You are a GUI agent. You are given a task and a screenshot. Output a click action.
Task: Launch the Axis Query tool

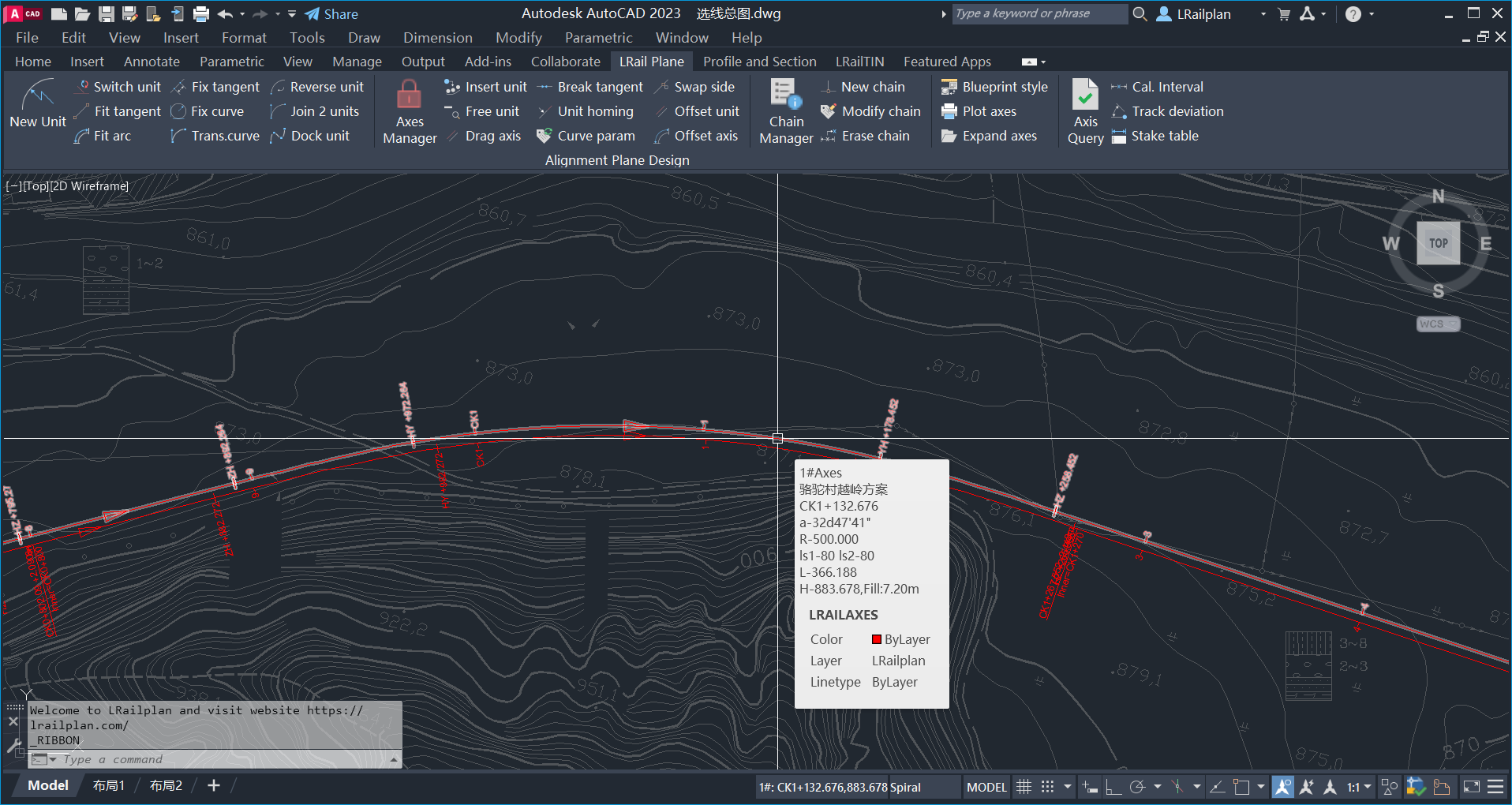1085,112
